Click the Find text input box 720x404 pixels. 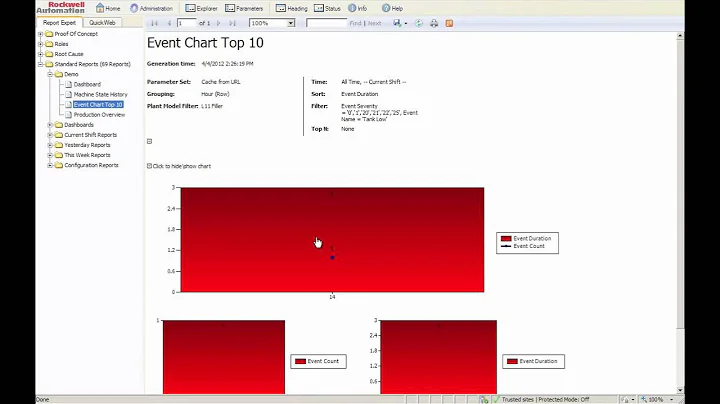(326, 23)
